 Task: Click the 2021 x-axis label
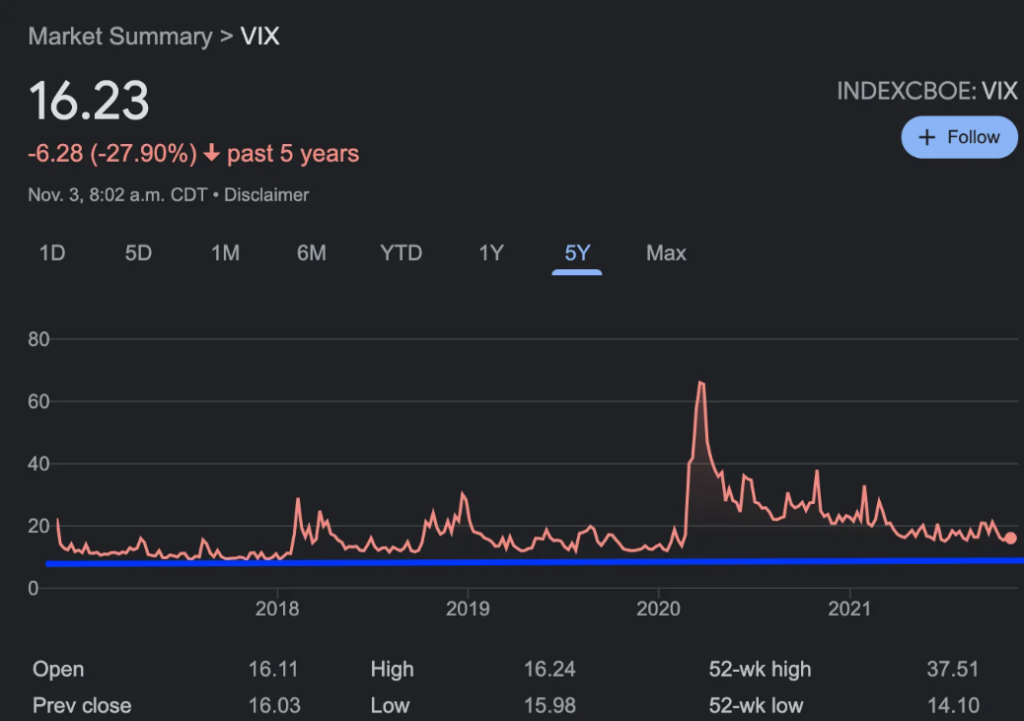849,609
